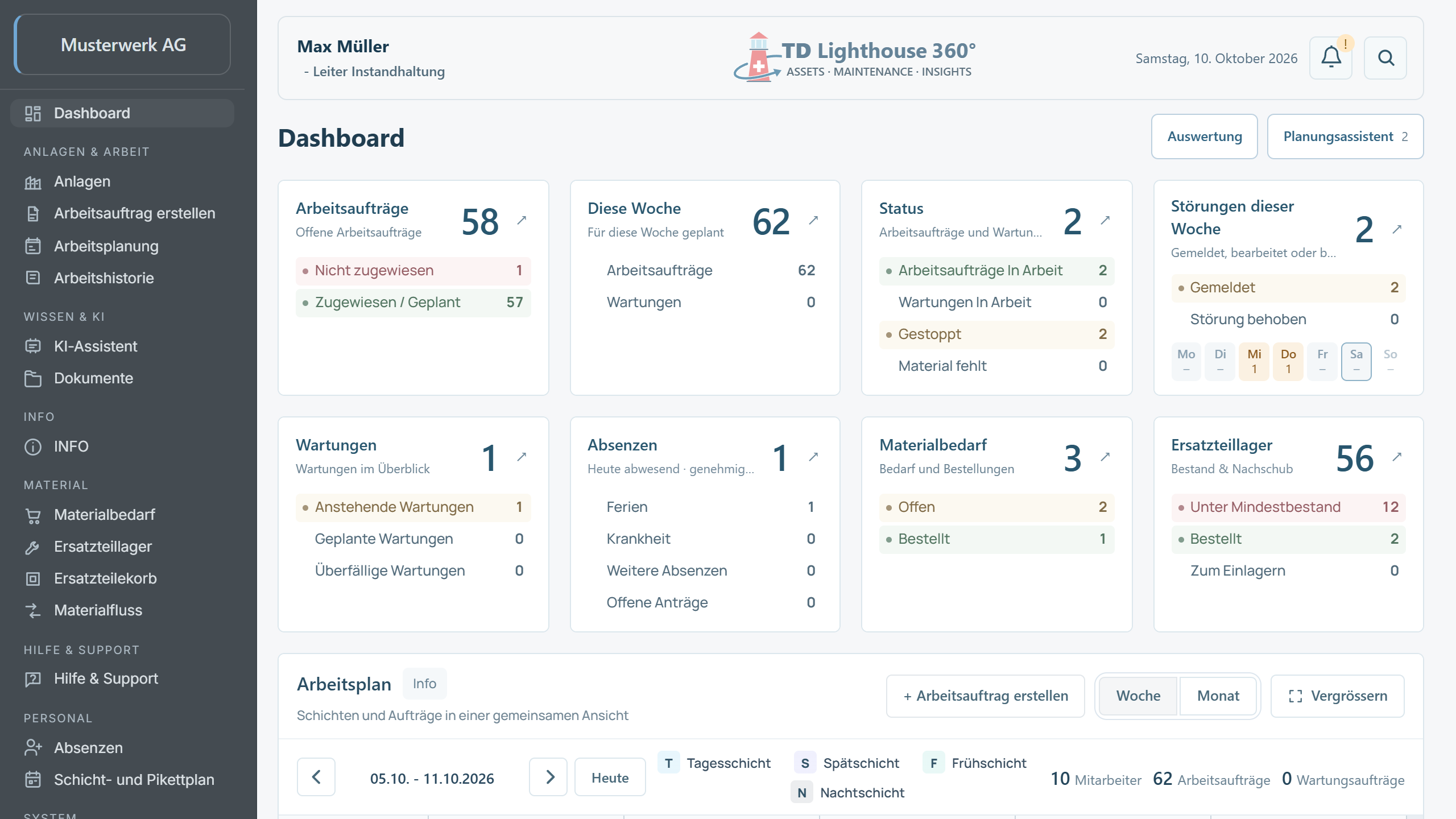Viewport: 1456px width, 819px height.
Task: Click the Musterwerk AG company selector
Action: click(x=122, y=44)
